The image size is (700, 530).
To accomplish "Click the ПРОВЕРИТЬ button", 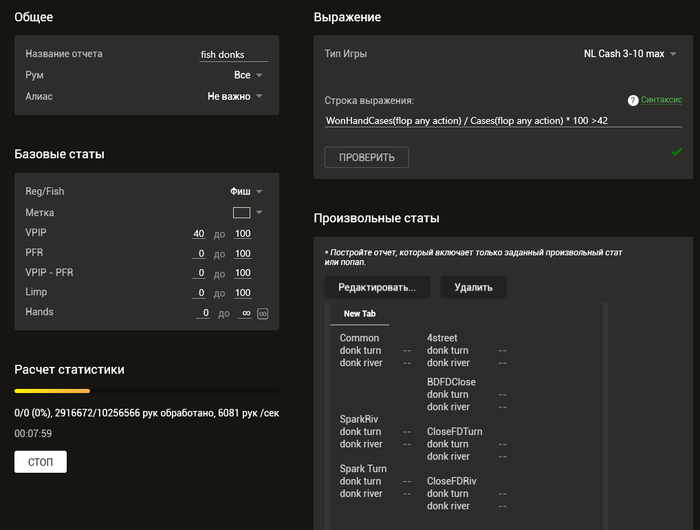I will 367,157.
